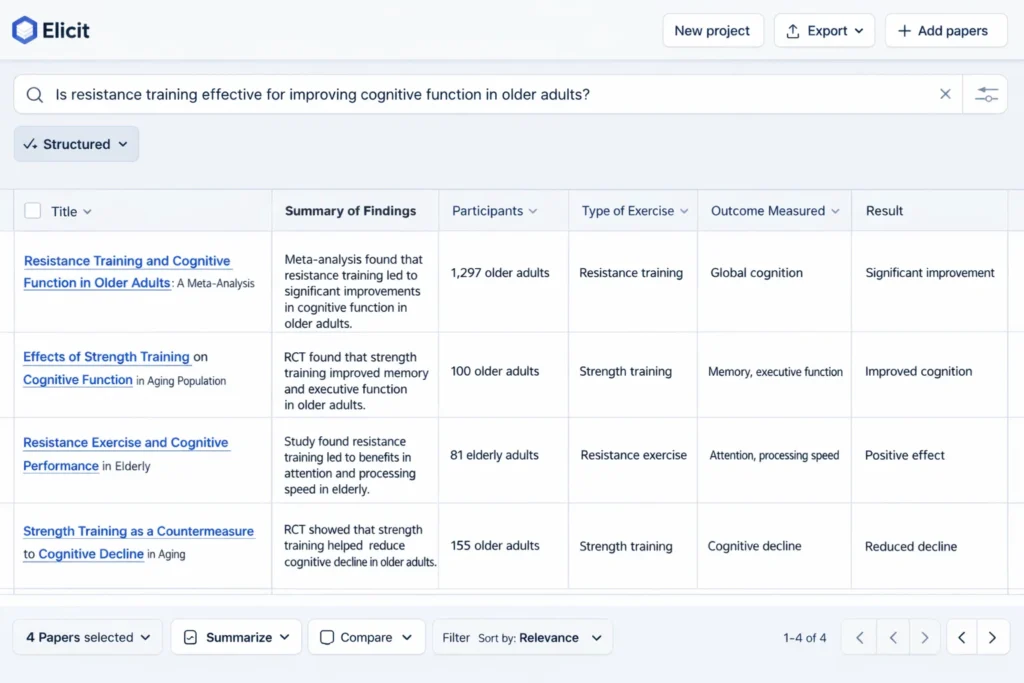Image resolution: width=1024 pixels, height=683 pixels.
Task: Open the Structured dropdown
Action: pos(76,143)
